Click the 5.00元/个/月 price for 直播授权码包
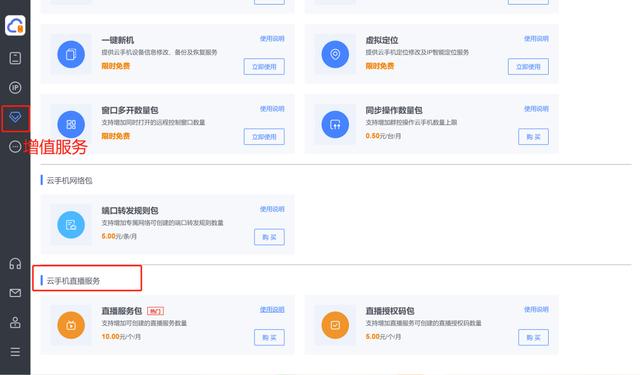640x375 pixels. tap(383, 337)
